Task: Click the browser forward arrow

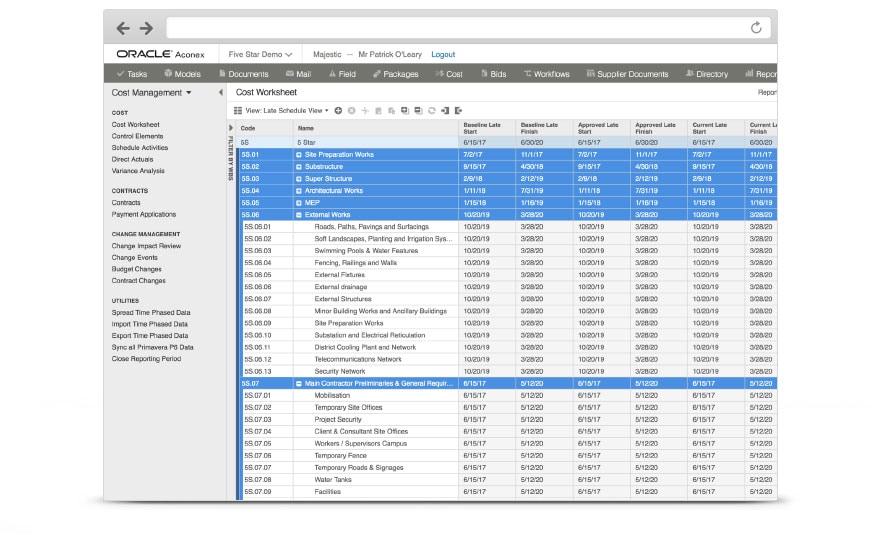Action: pos(146,28)
